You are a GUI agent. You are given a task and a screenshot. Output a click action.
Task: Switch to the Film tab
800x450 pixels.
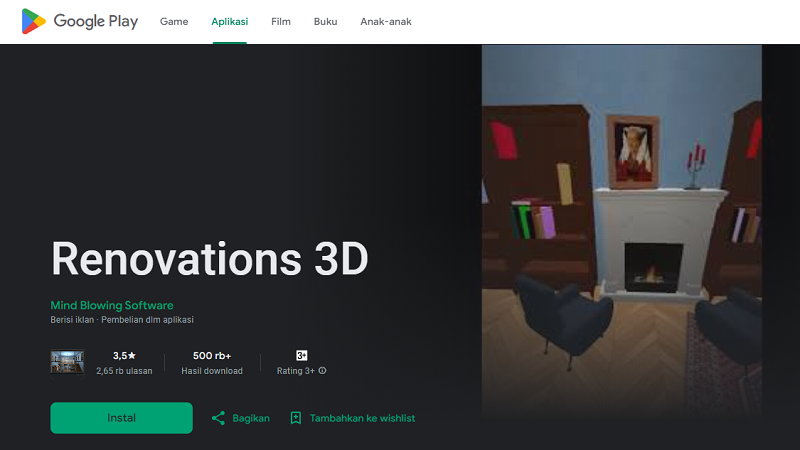pyautogui.click(x=281, y=21)
